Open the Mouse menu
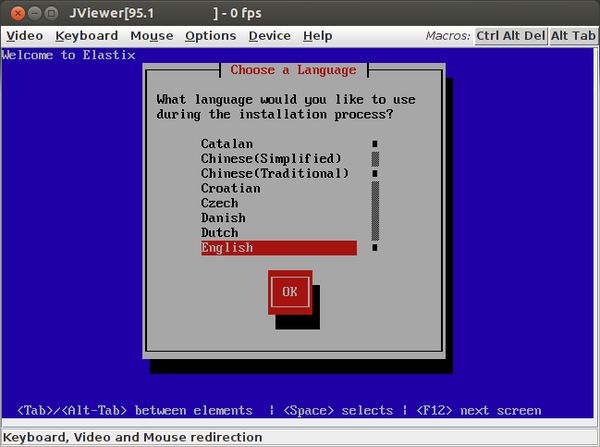 tap(152, 36)
